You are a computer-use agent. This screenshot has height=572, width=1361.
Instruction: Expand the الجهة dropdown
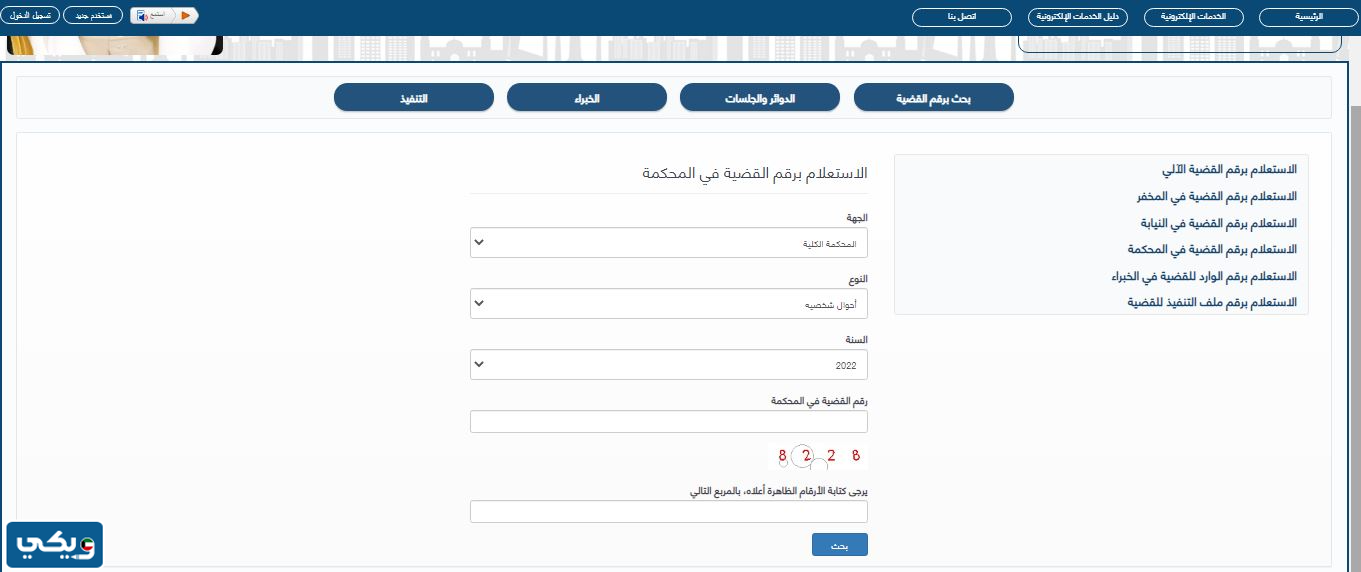(x=668, y=243)
